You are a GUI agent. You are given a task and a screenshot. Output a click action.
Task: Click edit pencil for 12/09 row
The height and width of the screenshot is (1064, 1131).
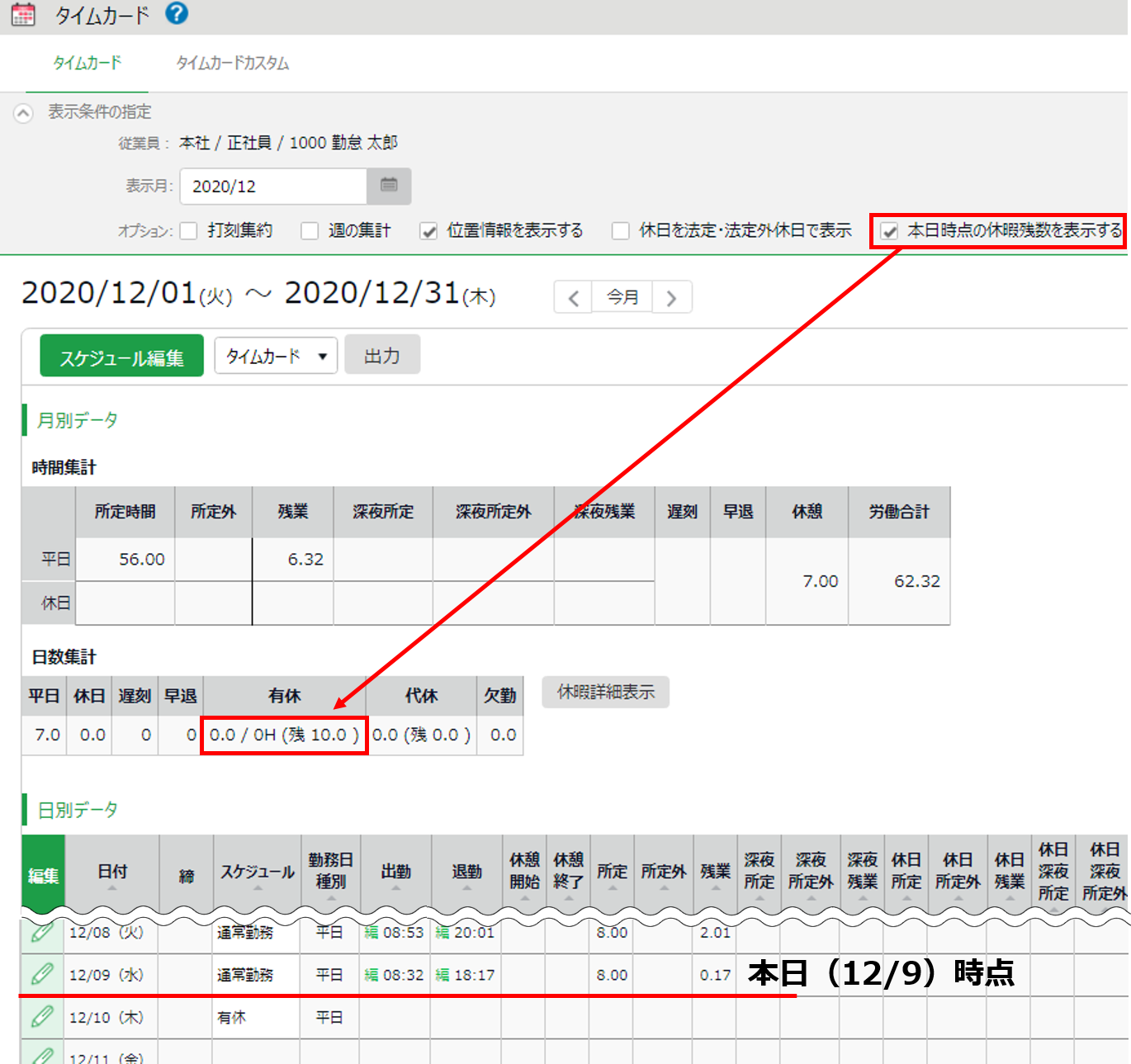pos(42,974)
